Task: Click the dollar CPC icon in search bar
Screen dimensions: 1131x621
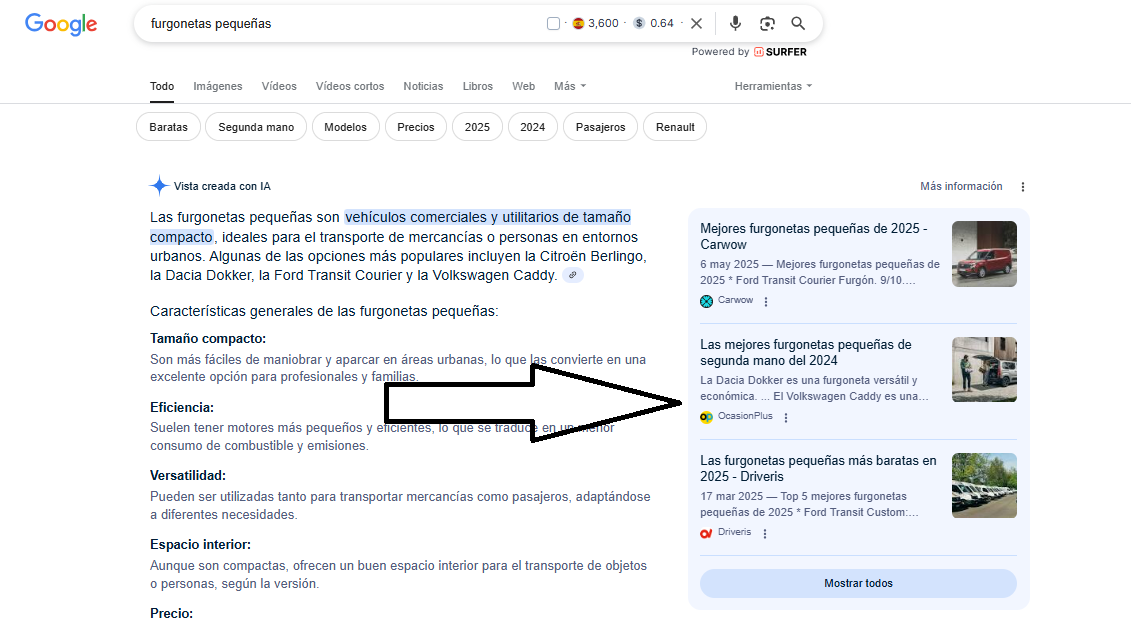Action: (x=638, y=23)
